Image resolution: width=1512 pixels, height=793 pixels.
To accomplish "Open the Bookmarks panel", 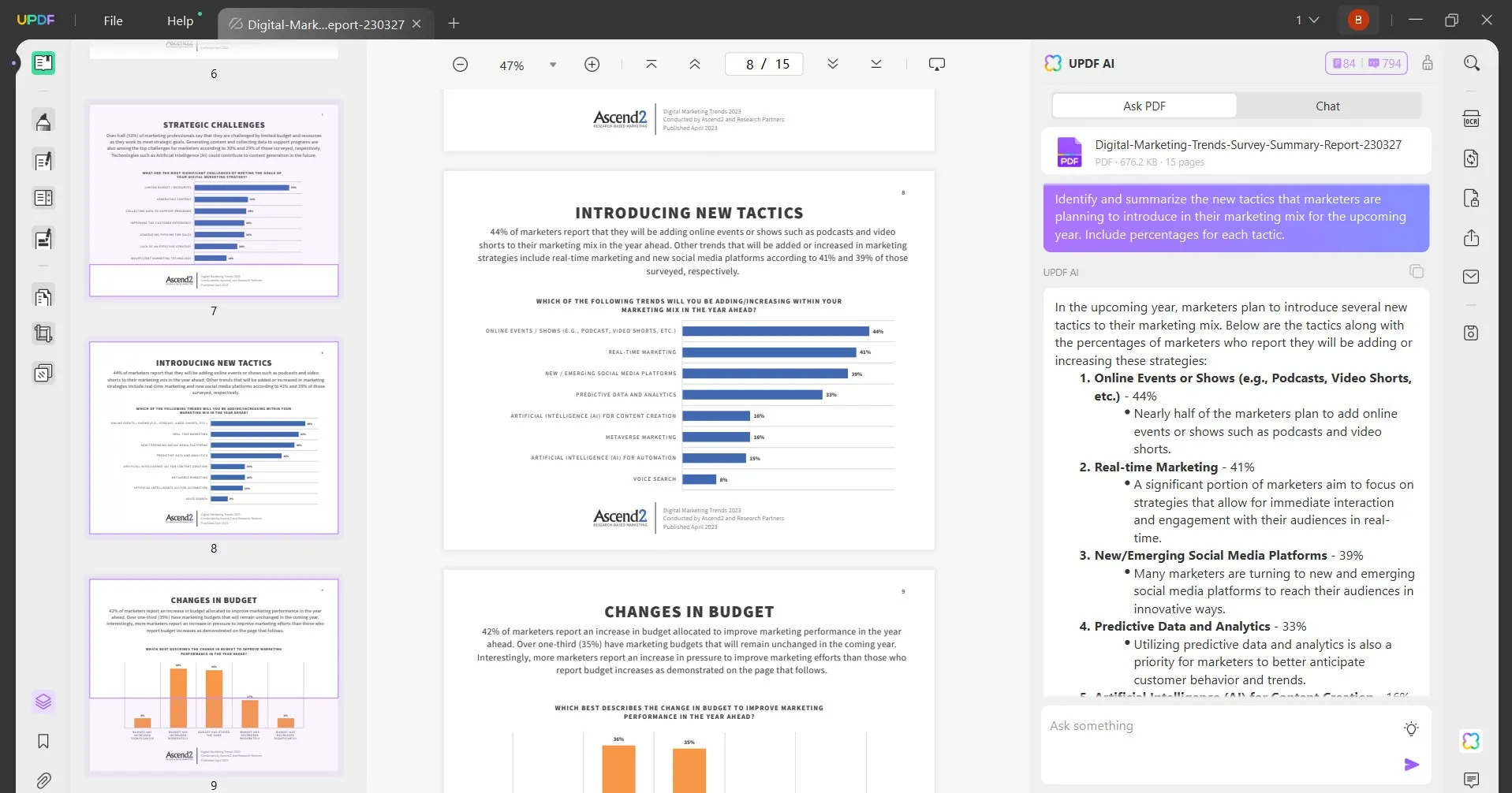I will [x=43, y=741].
